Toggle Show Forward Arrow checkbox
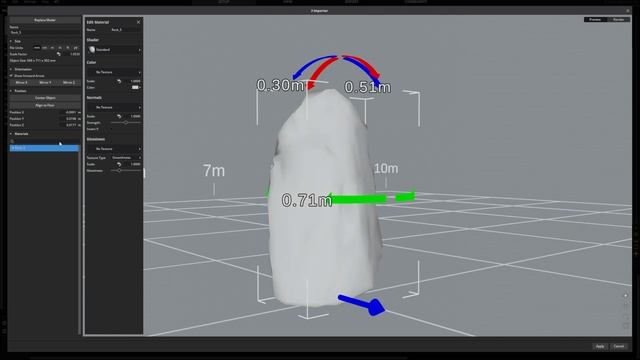Viewport: 640px width, 360px height. coord(11,76)
